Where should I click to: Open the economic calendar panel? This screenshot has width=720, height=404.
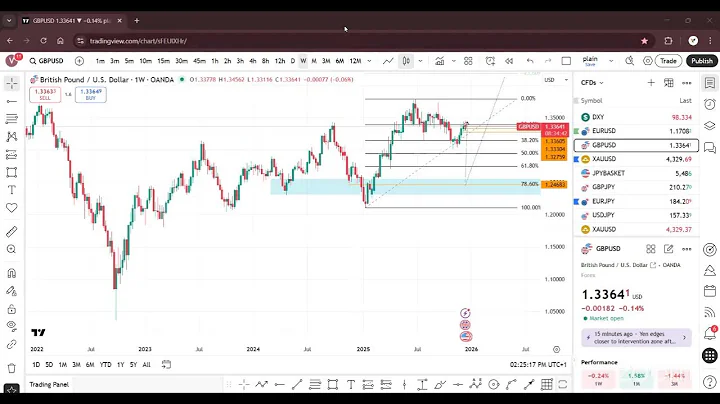pyautogui.click(x=710, y=291)
